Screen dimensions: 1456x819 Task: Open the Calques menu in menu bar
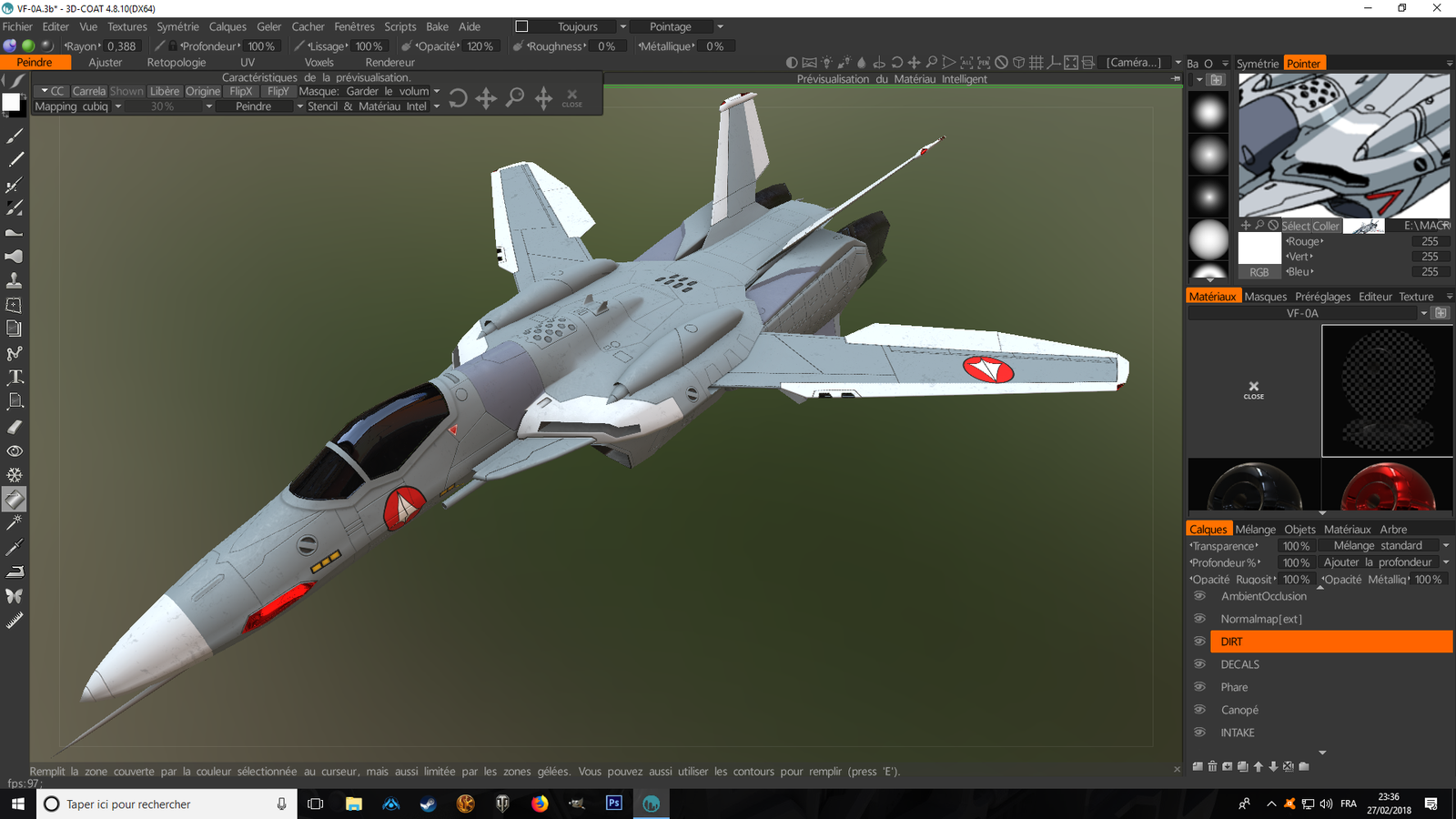click(x=227, y=26)
